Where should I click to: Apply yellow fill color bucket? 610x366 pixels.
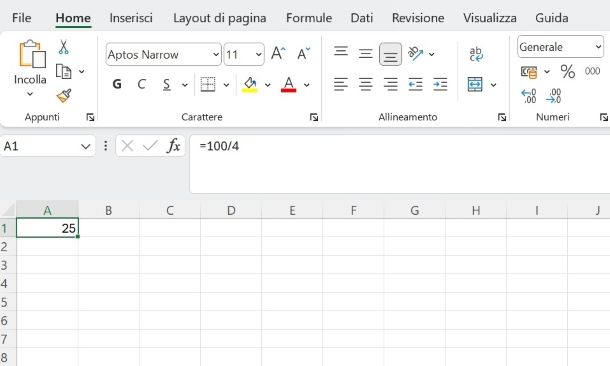(250, 84)
